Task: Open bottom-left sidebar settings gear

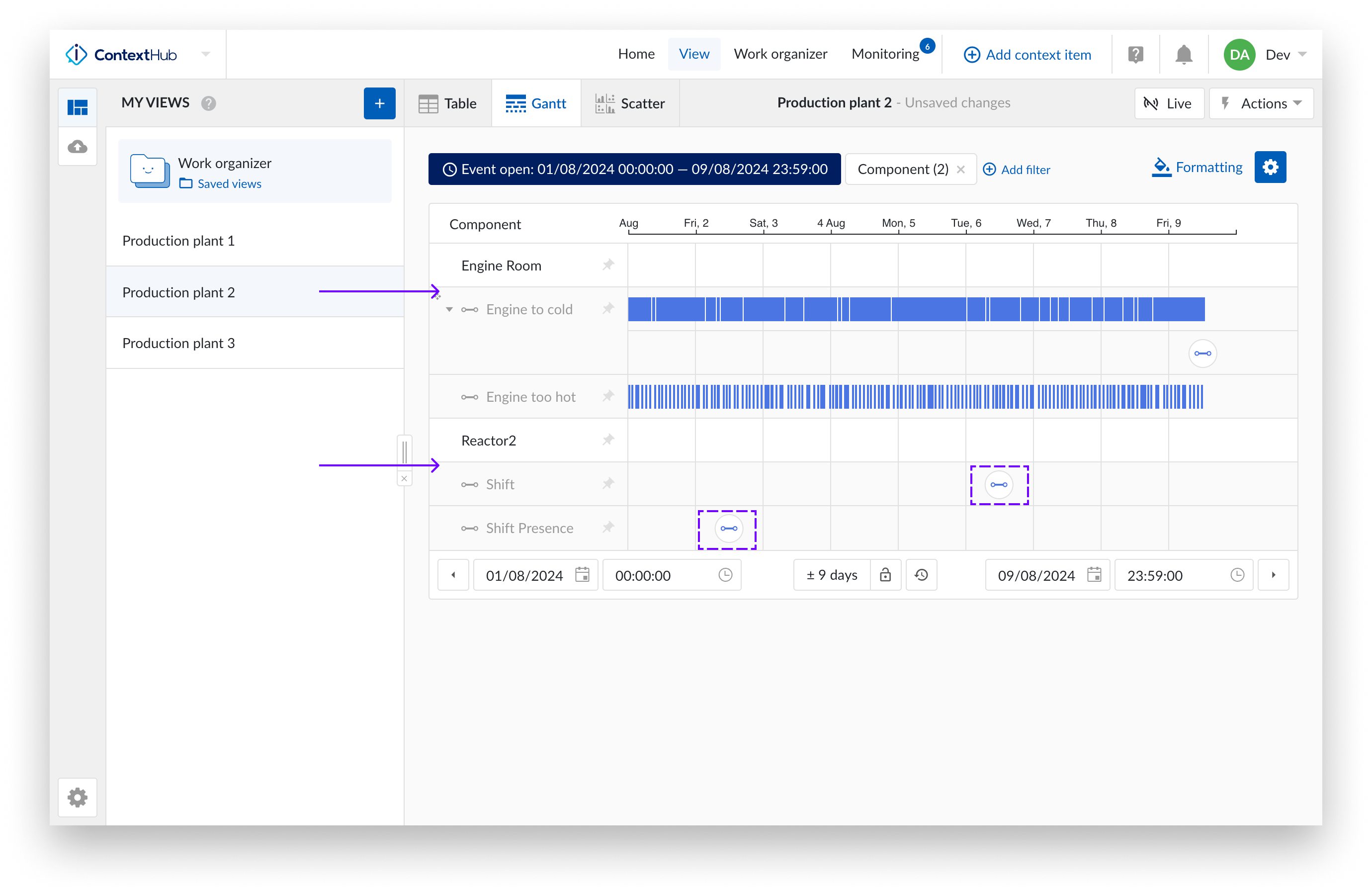Action: [x=78, y=798]
